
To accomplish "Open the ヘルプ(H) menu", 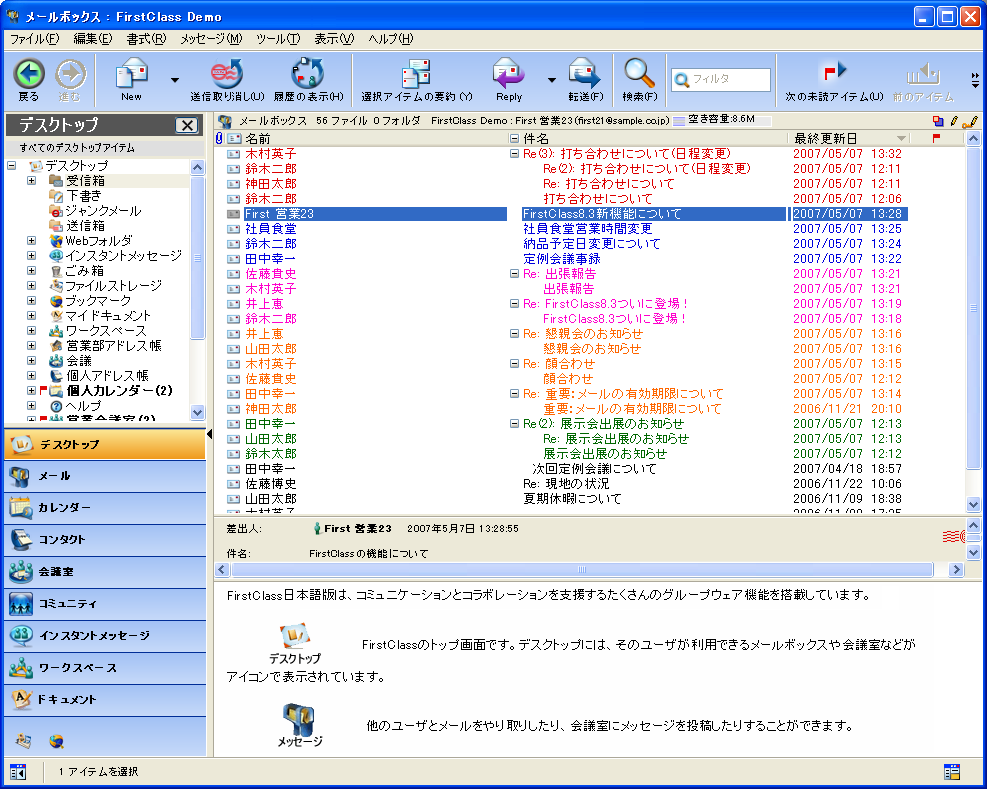I will coord(391,39).
